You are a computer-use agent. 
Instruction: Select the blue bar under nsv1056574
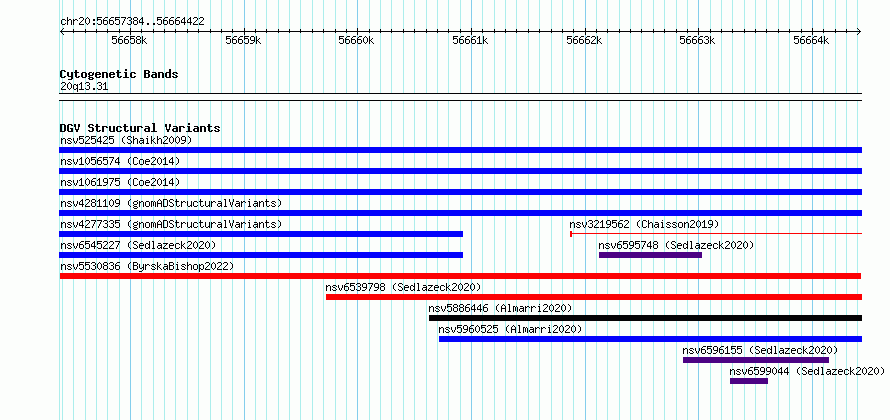(460, 171)
